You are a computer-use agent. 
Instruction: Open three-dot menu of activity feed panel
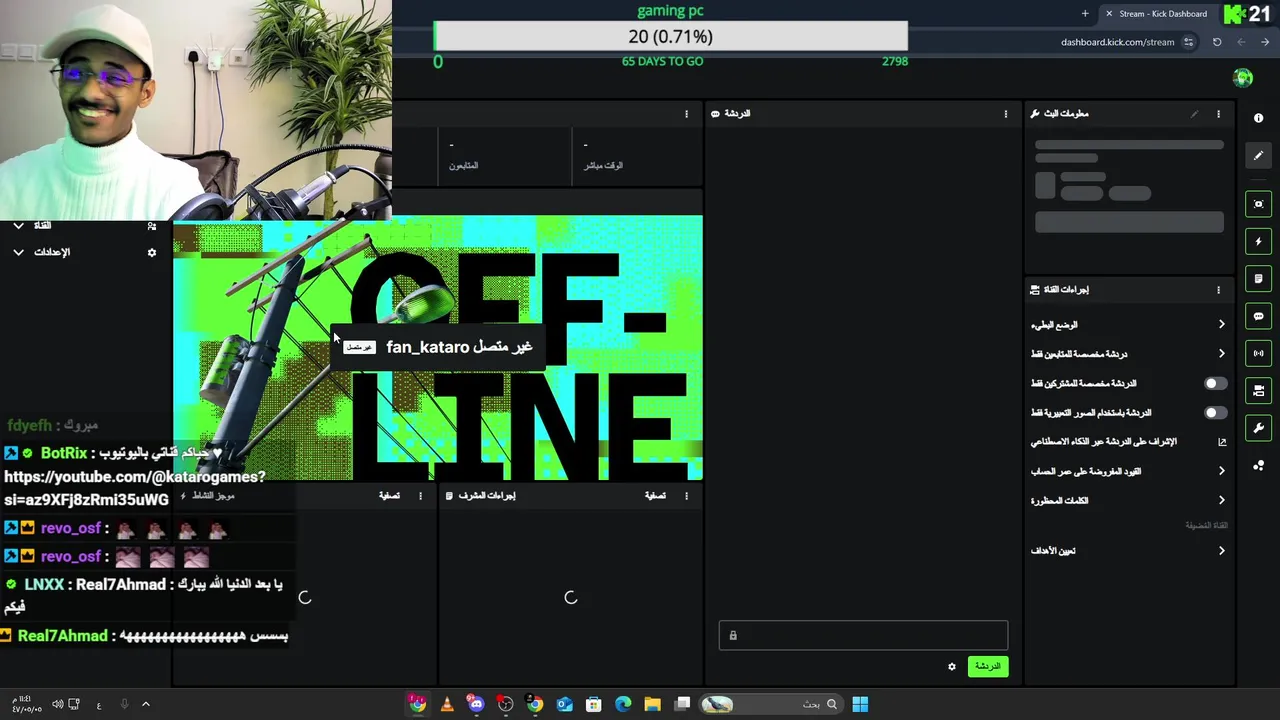tap(420, 495)
